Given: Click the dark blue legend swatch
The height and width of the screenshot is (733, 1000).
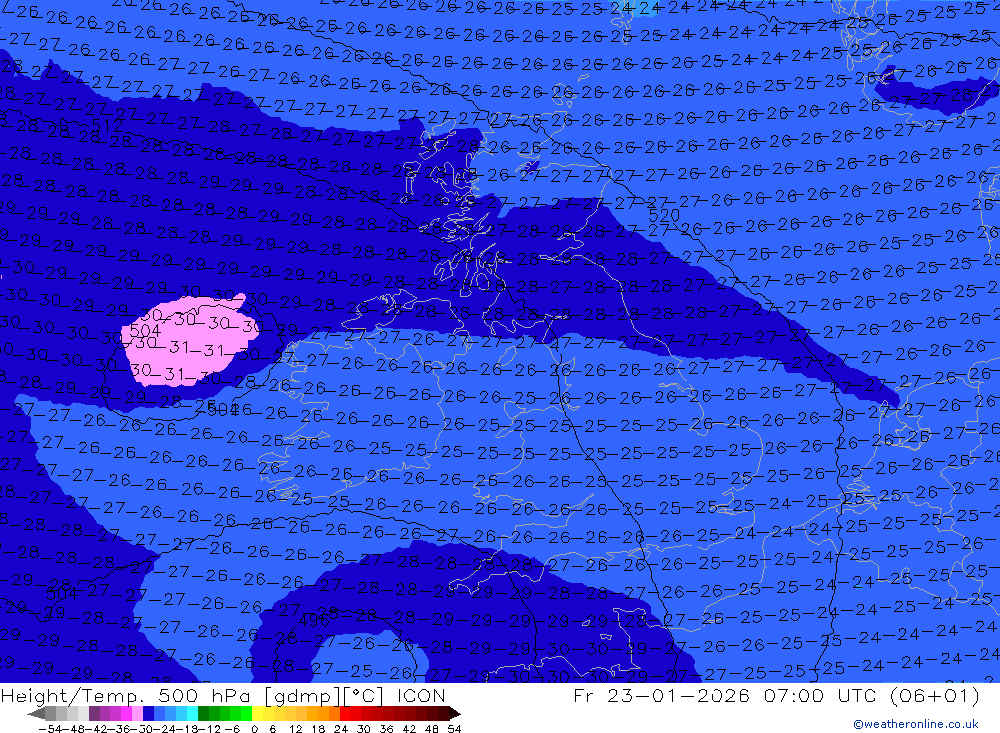Looking at the screenshot, I should [148, 713].
